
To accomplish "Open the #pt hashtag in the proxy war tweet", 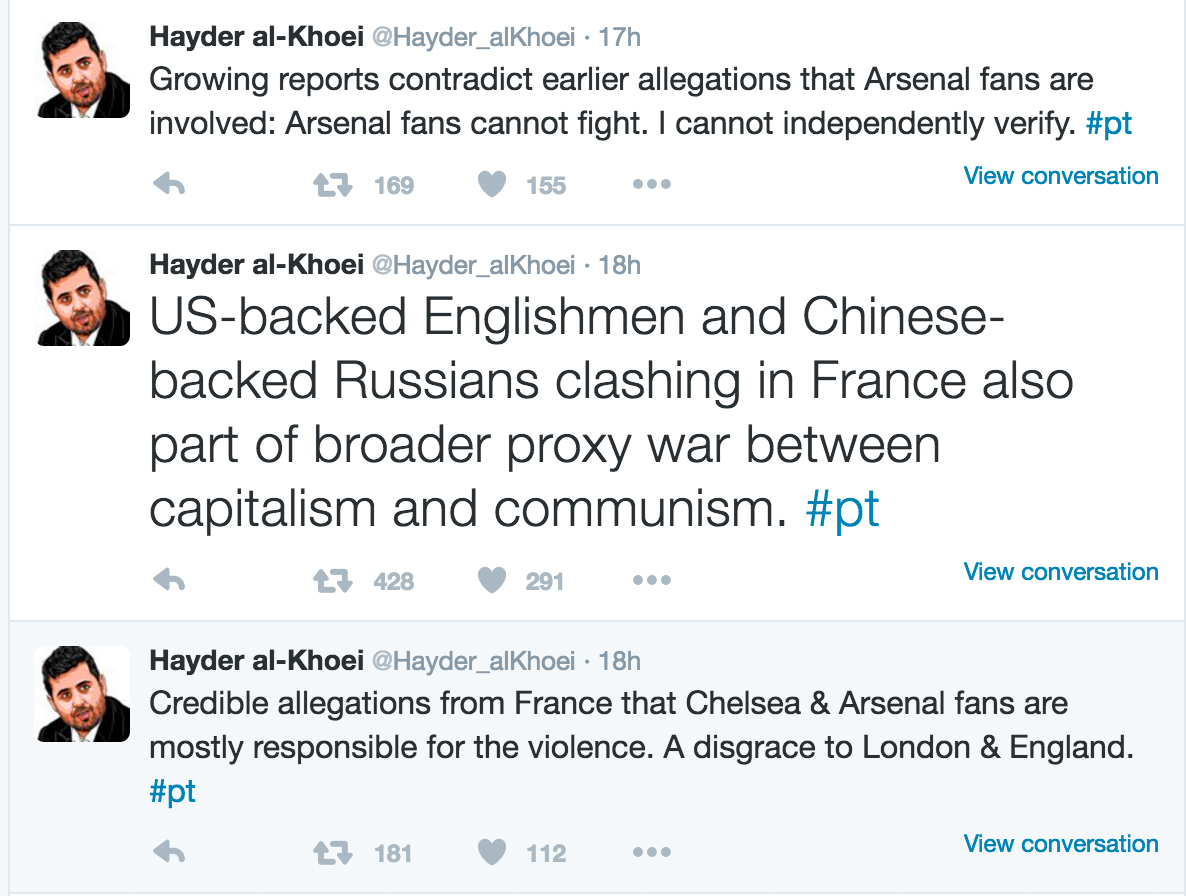I will (842, 510).
